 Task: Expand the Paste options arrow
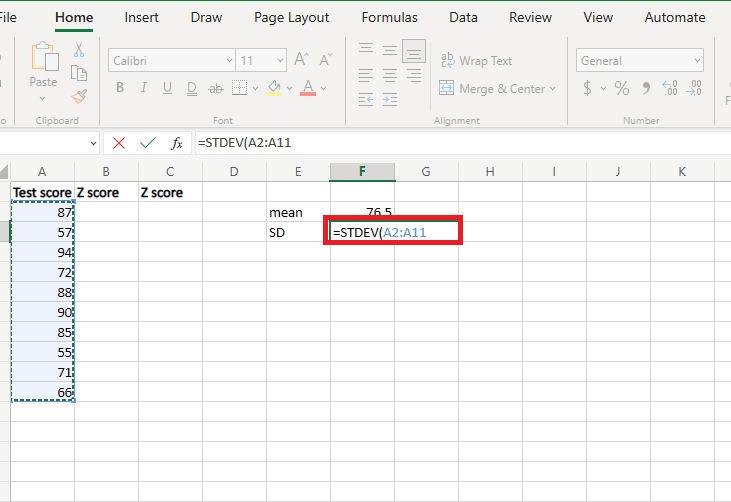point(42,98)
